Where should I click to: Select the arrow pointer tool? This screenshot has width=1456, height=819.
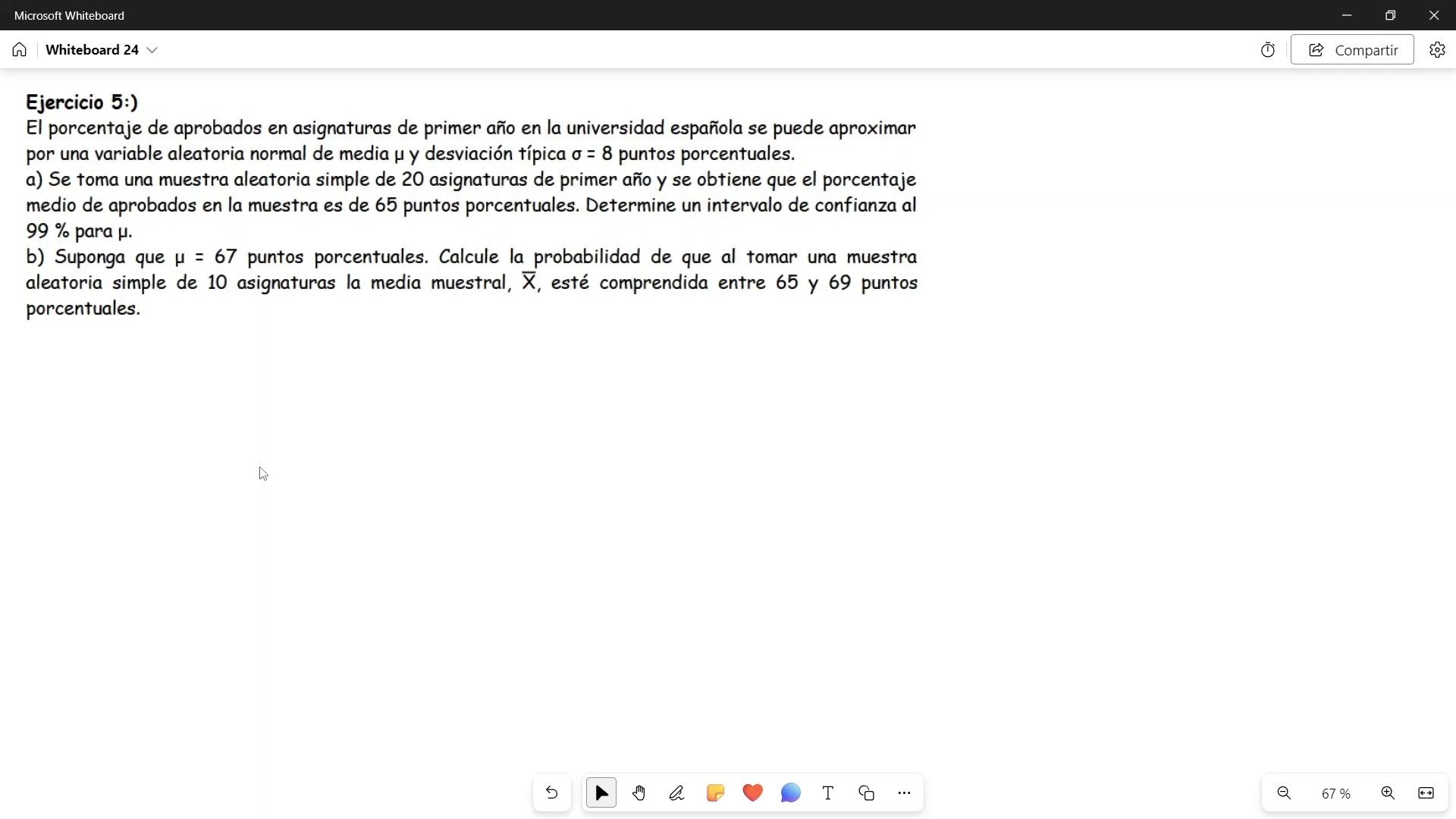coord(601,793)
